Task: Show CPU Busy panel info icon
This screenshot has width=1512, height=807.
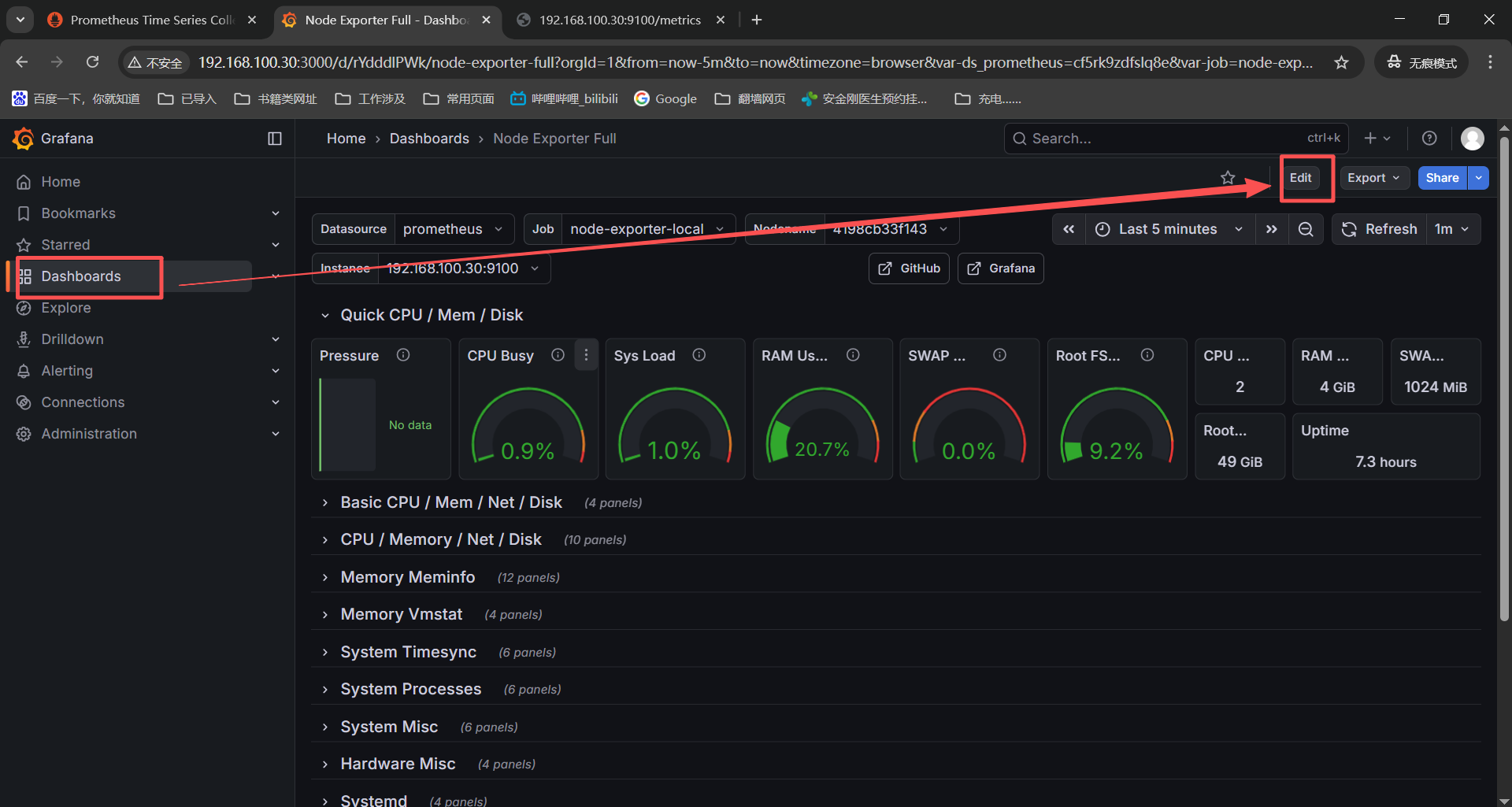Action: (558, 355)
